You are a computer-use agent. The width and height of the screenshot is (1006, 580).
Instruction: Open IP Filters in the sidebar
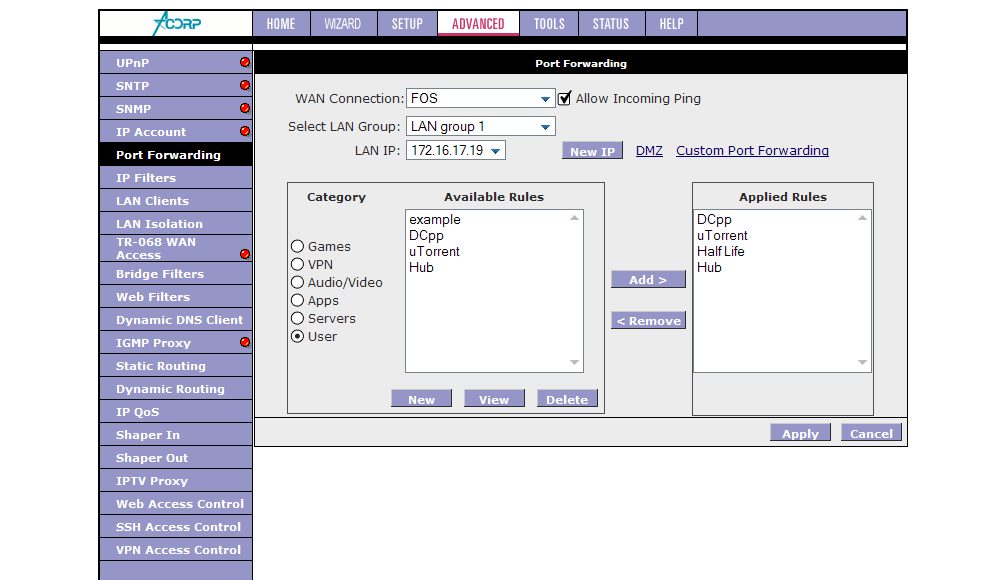[146, 178]
